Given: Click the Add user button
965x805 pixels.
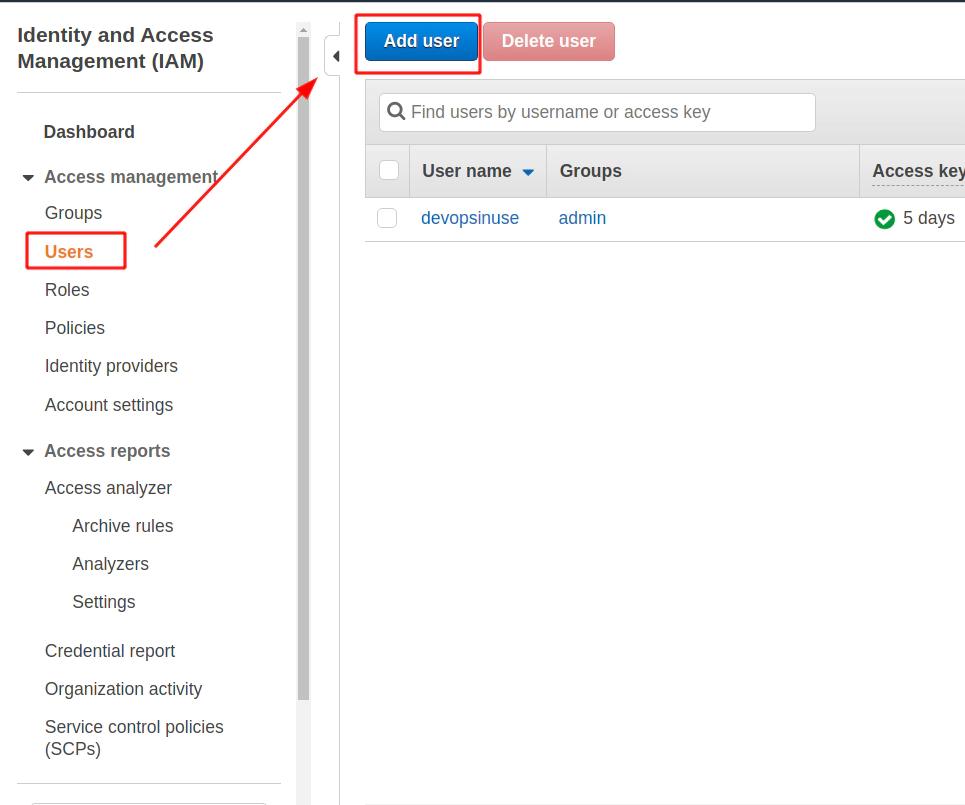Looking at the screenshot, I should tap(421, 41).
